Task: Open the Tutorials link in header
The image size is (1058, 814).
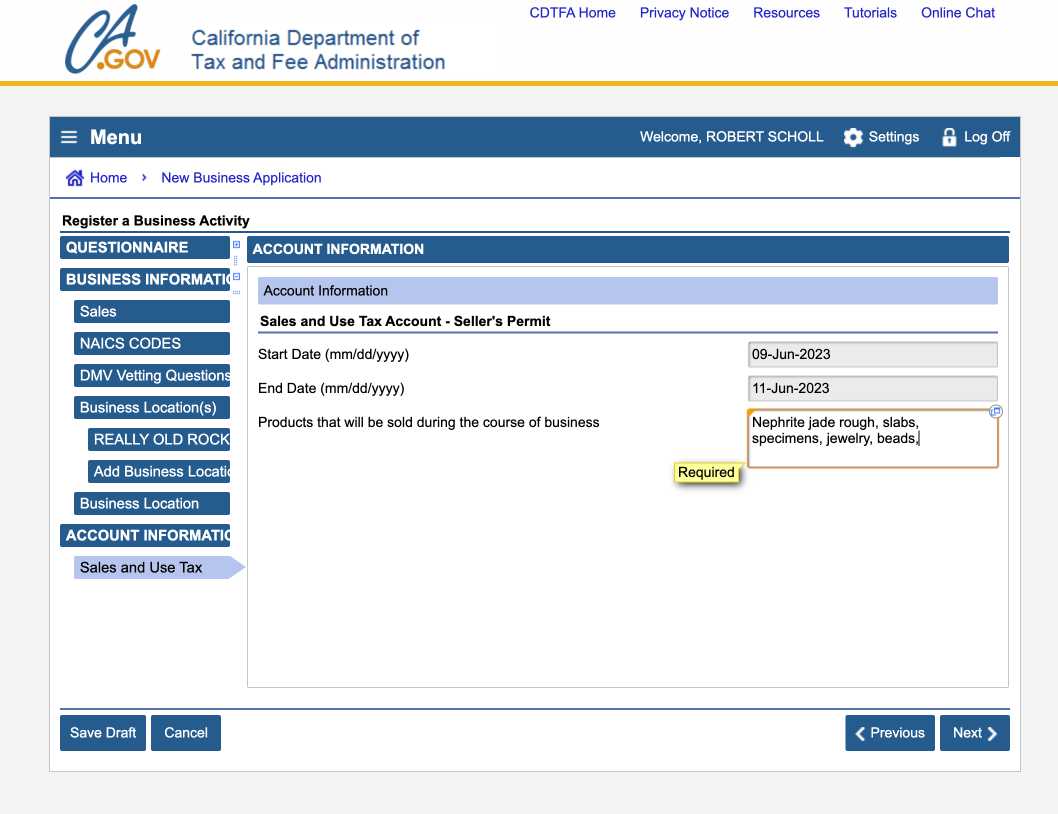Action: point(870,13)
